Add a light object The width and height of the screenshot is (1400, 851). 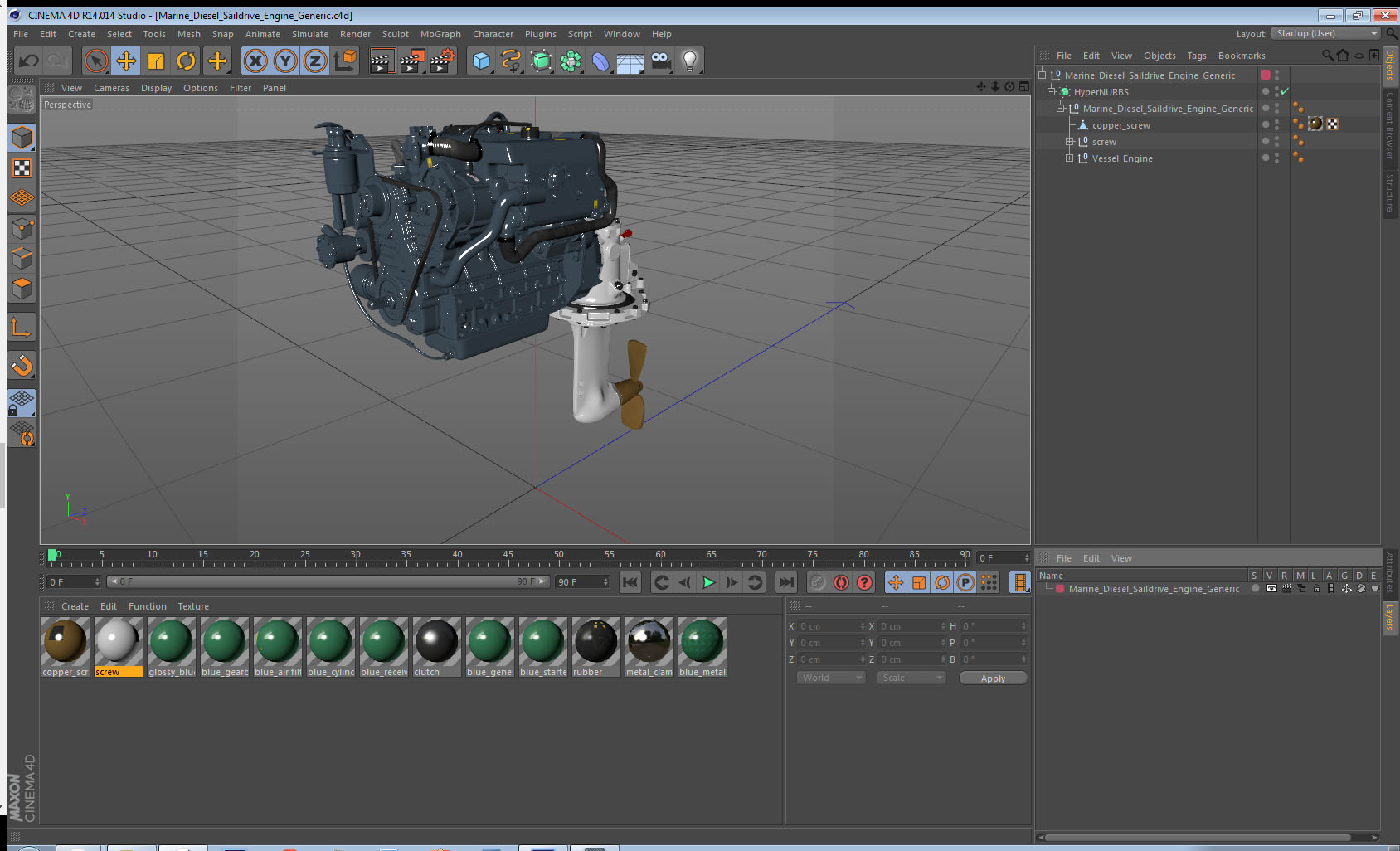click(690, 61)
